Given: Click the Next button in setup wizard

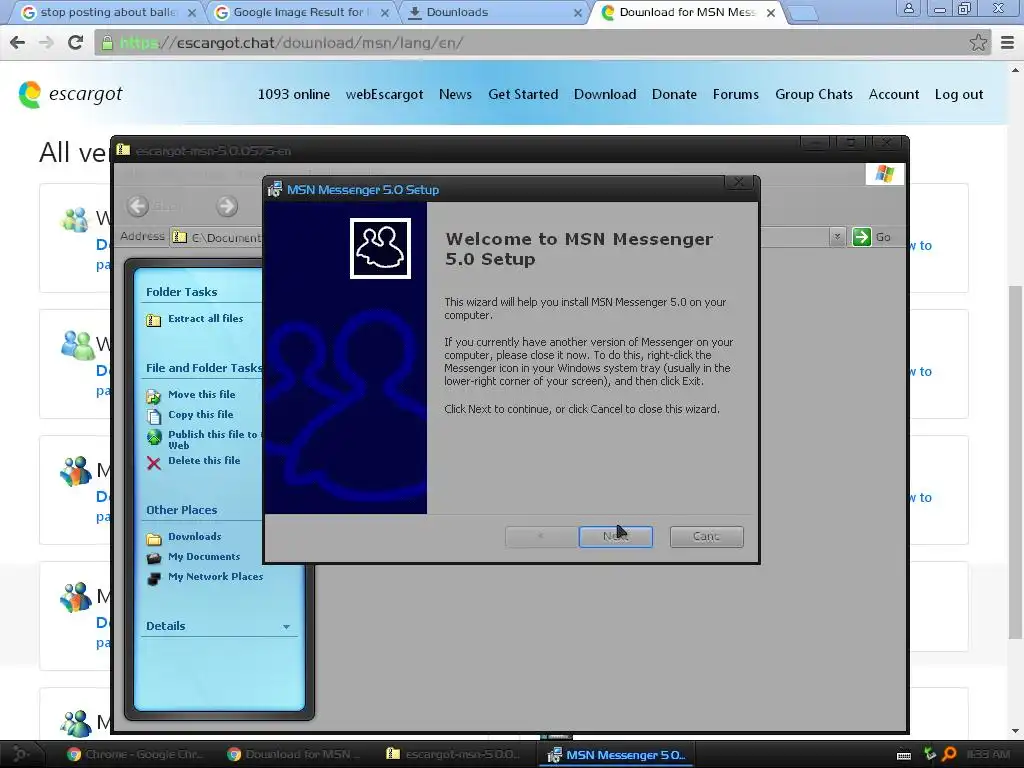Looking at the screenshot, I should 615,537.
